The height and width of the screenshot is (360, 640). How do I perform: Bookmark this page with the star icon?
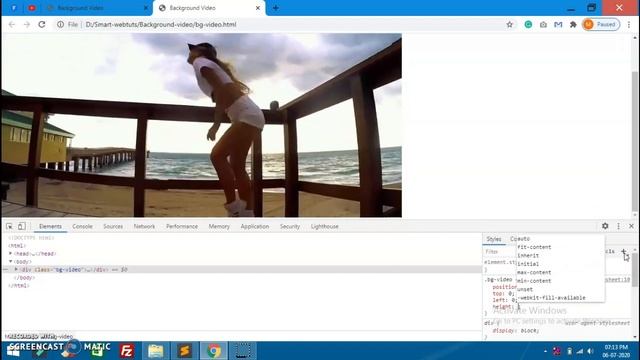(509, 24)
